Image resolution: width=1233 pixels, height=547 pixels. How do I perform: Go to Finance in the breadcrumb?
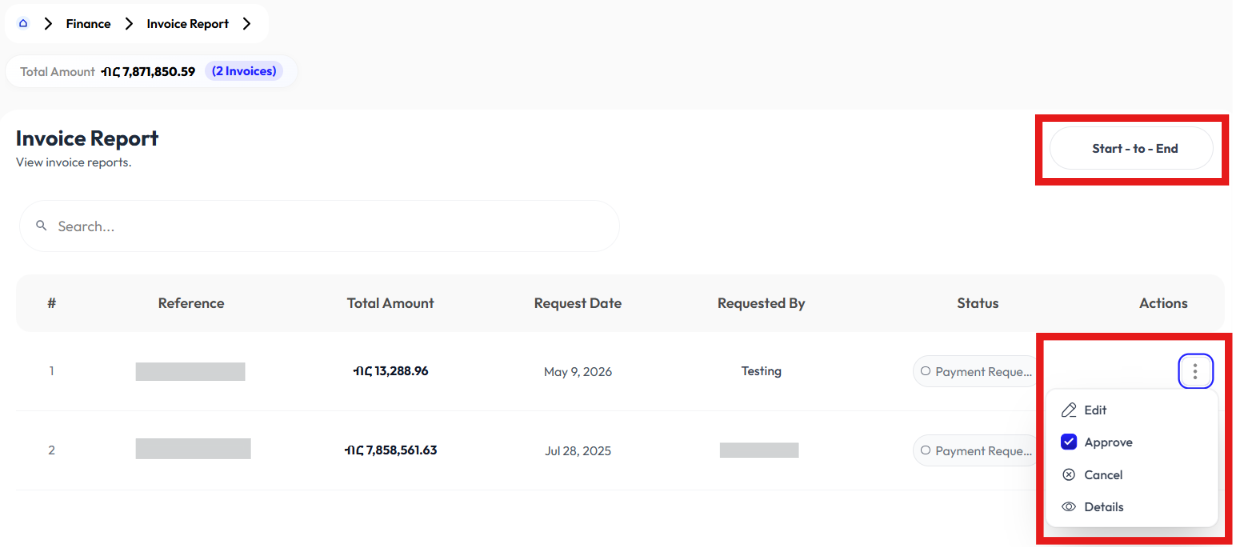pyautogui.click(x=88, y=23)
